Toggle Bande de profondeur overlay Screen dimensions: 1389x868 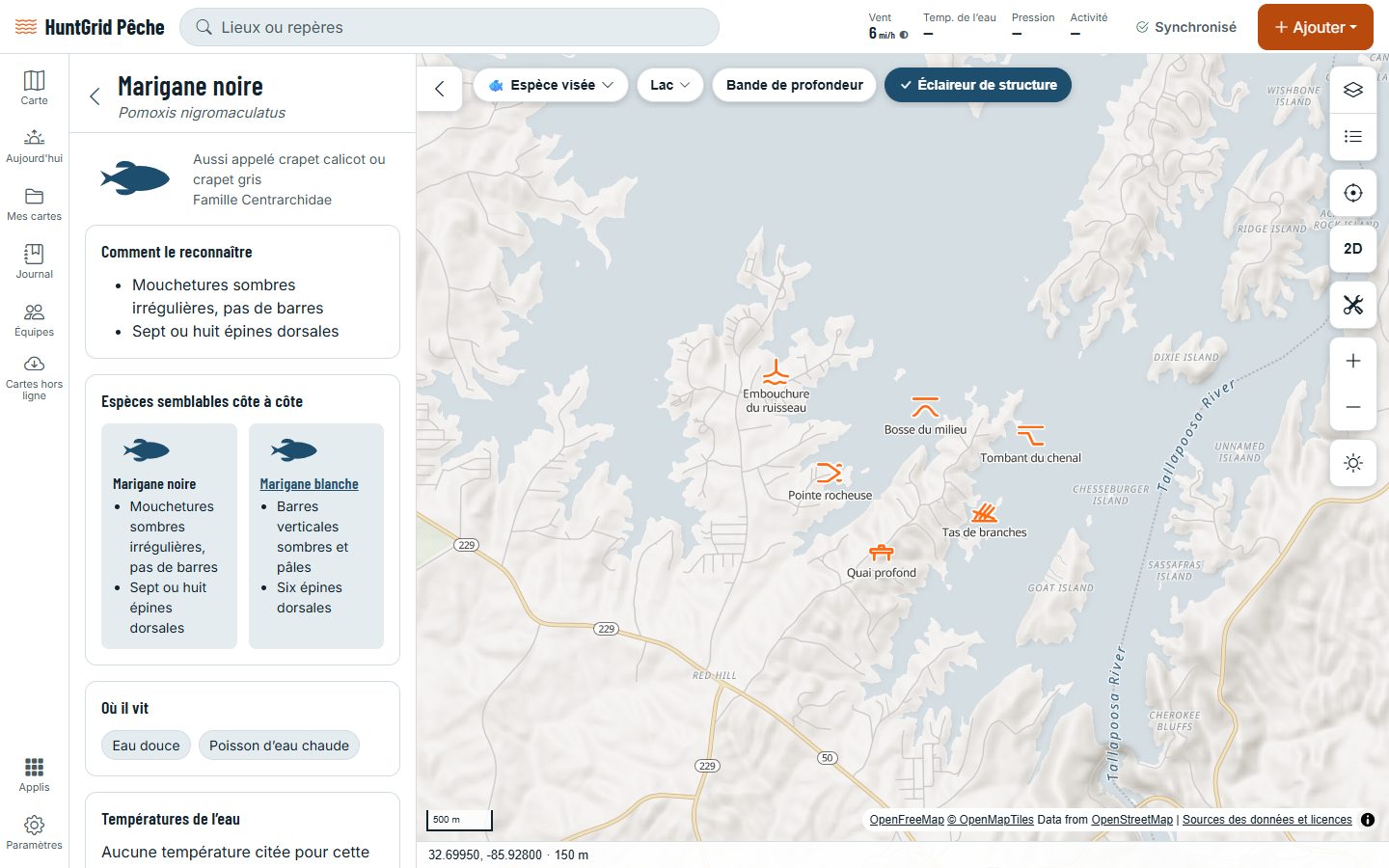click(x=795, y=85)
